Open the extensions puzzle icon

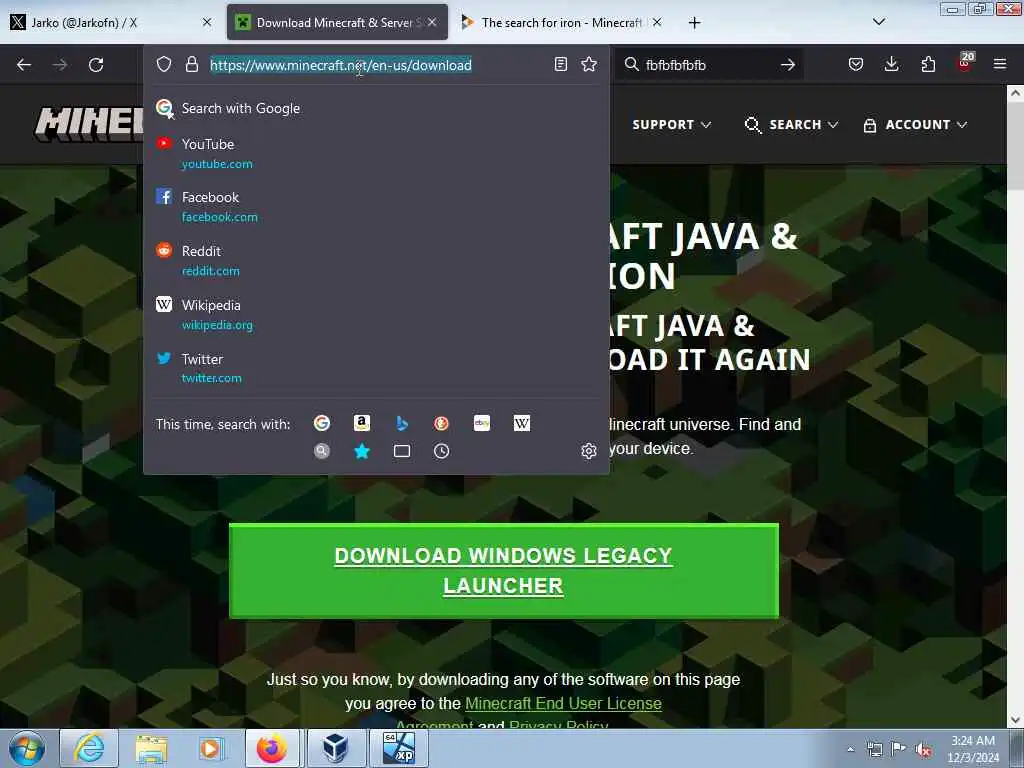click(x=928, y=64)
